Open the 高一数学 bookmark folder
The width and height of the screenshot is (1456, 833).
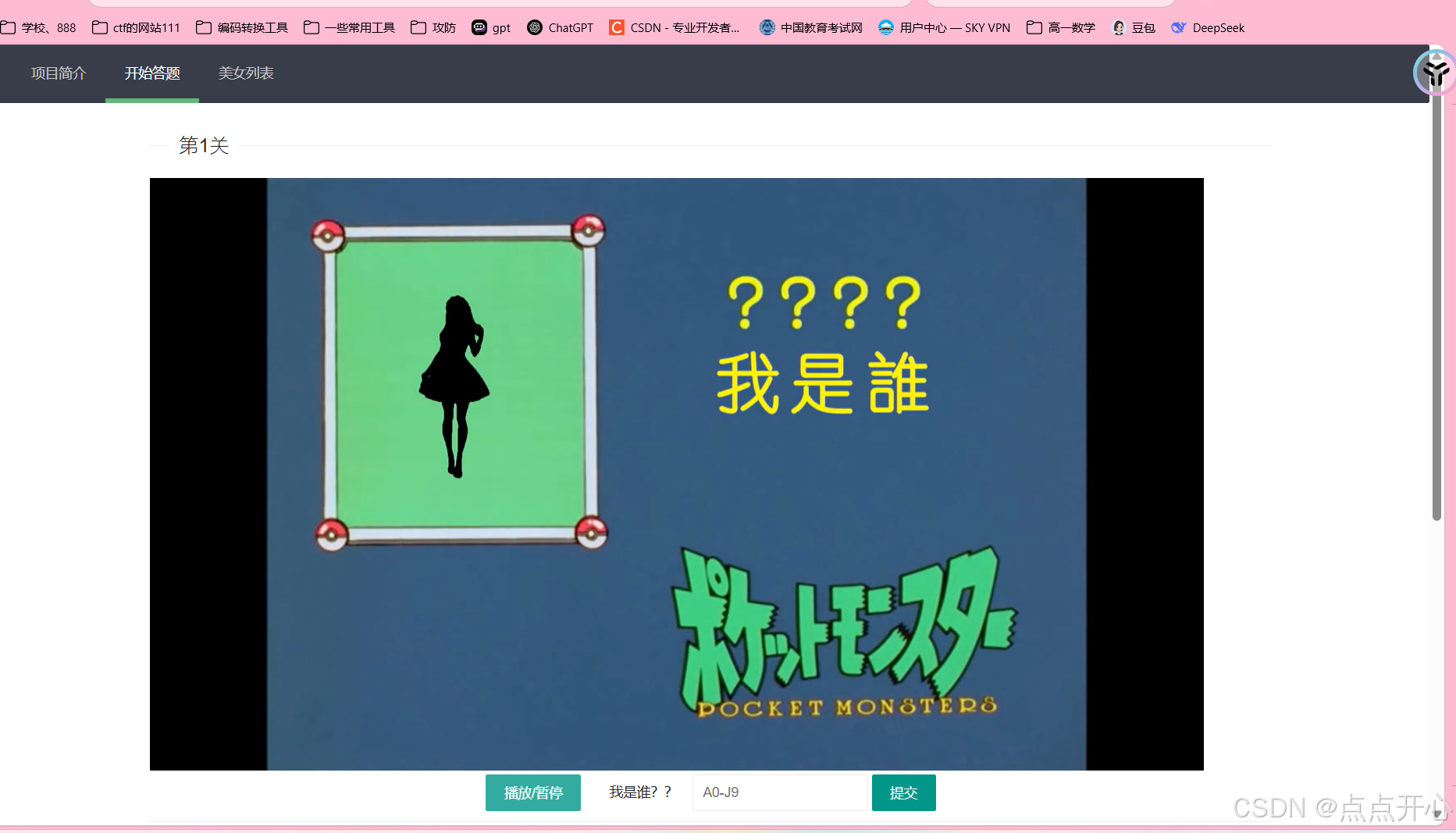pyautogui.click(x=1061, y=27)
